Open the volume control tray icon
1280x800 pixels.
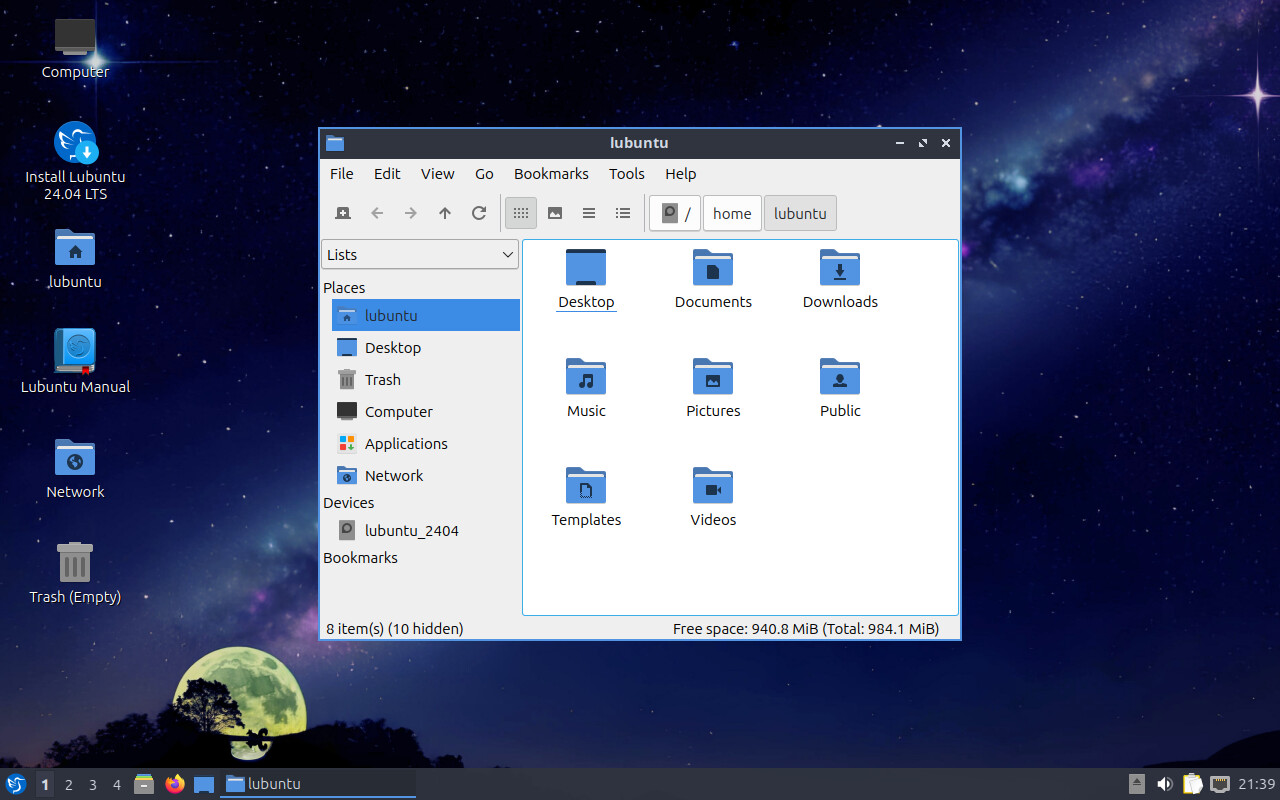point(1165,784)
